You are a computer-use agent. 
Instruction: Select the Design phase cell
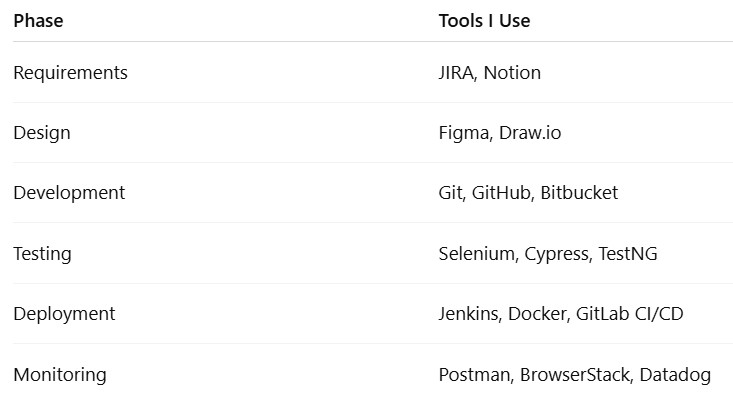[x=42, y=133]
